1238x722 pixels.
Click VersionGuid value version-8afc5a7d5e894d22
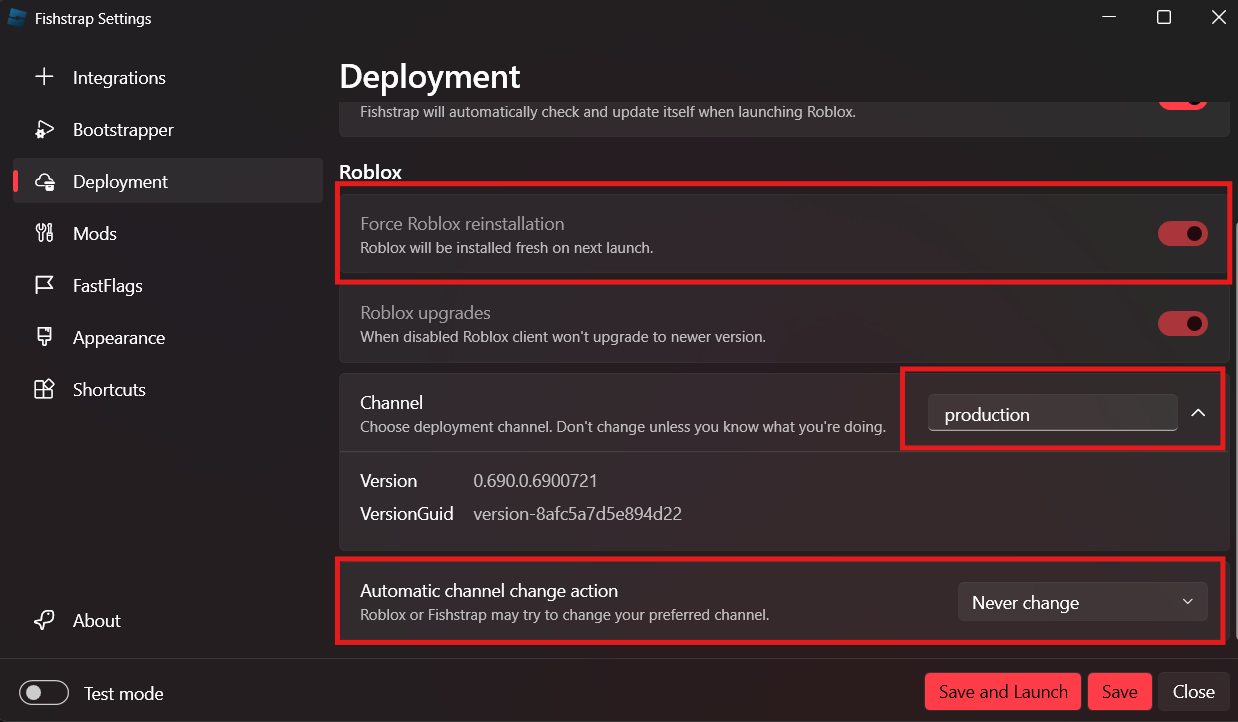tap(578, 514)
